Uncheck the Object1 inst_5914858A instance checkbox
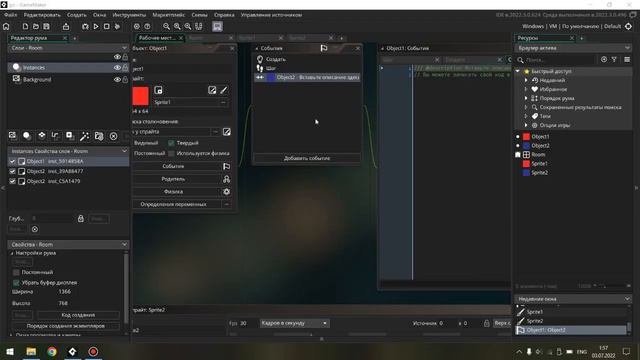 tap(12, 161)
